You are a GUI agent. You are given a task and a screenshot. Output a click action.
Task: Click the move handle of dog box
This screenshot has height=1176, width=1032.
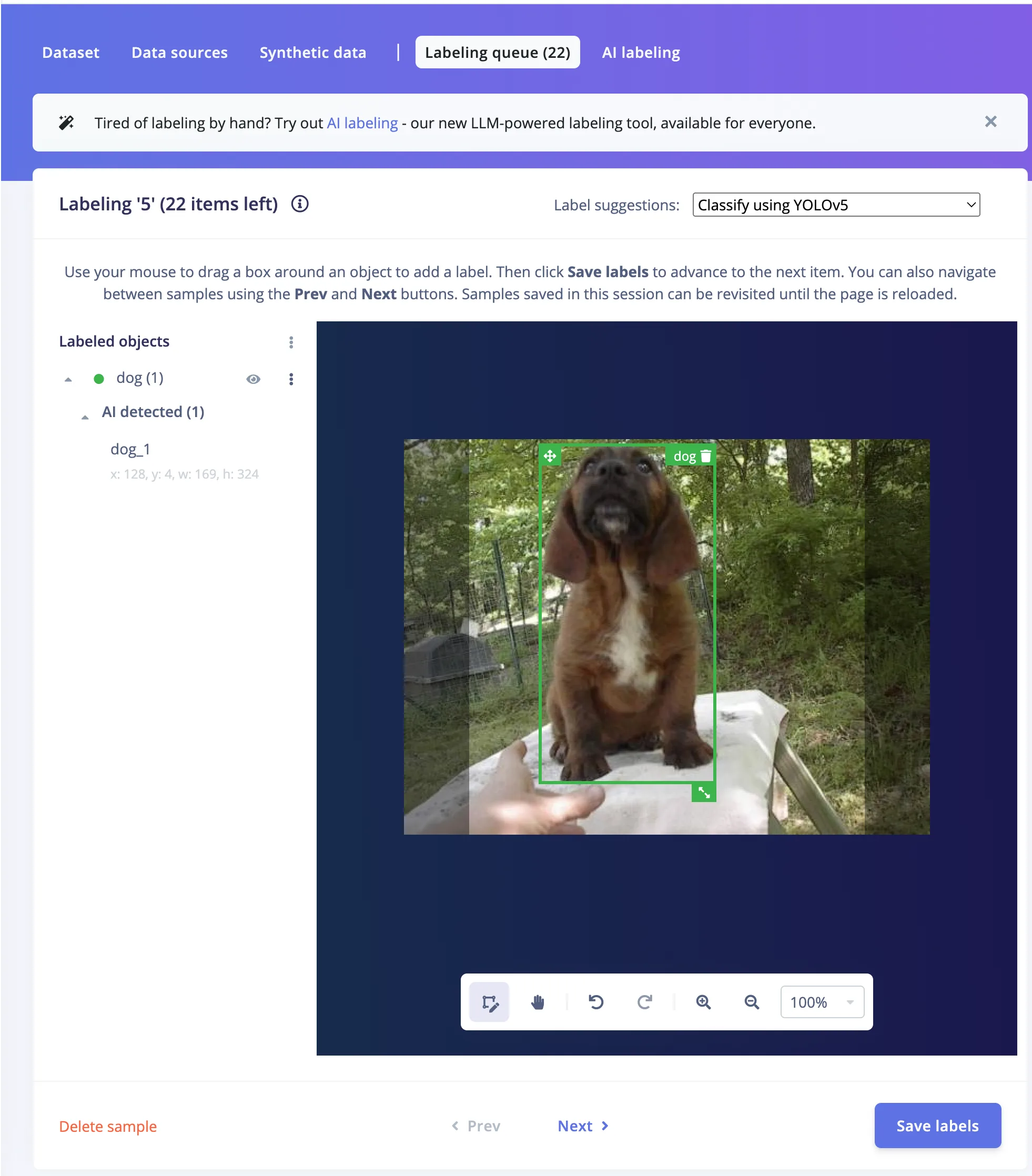pyautogui.click(x=550, y=456)
